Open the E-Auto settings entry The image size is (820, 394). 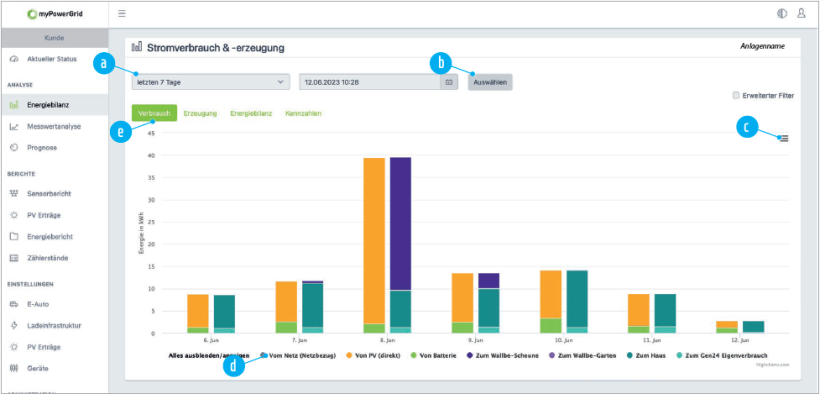[x=37, y=304]
